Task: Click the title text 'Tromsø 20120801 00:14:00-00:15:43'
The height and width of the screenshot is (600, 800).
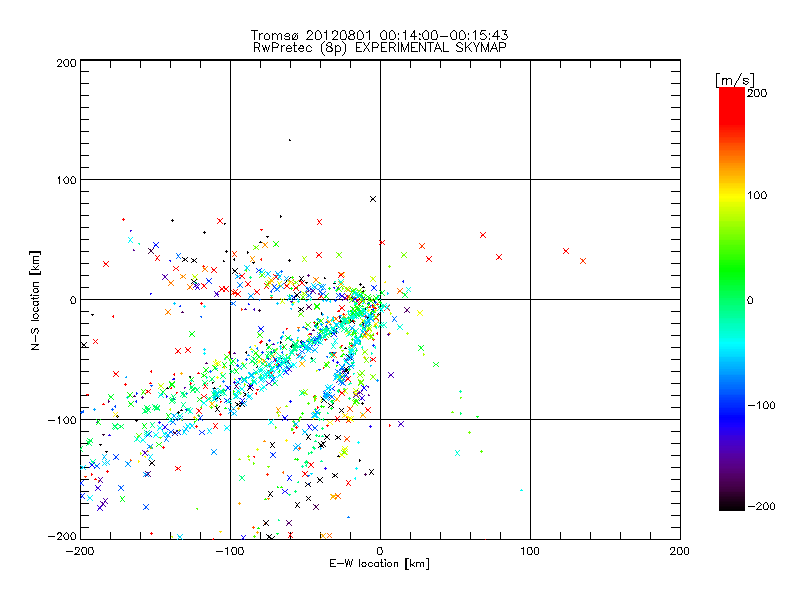Action: 379,35
